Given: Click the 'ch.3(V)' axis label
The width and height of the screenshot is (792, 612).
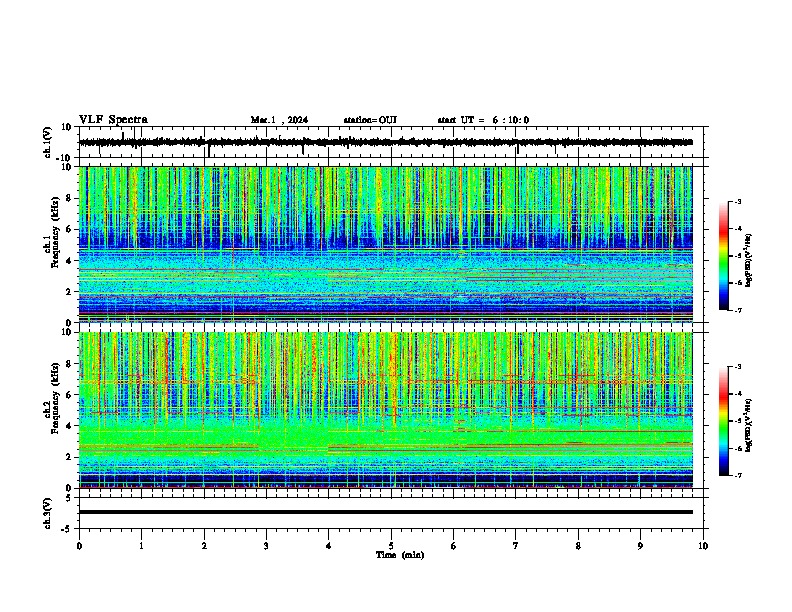Looking at the screenshot, I should pos(48,513).
